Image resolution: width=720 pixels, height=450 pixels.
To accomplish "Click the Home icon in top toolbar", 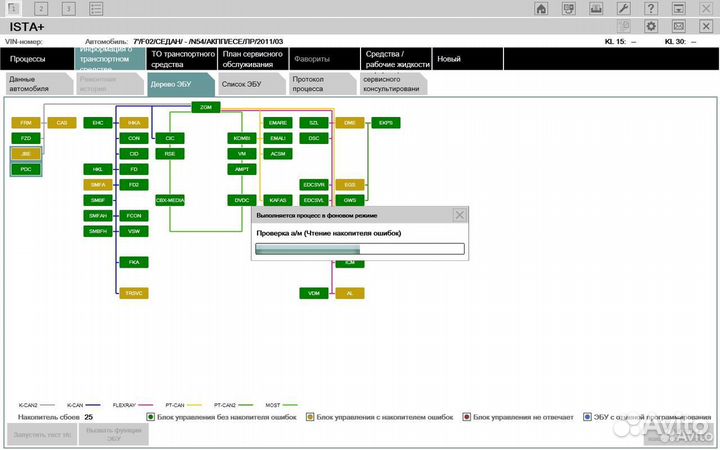I will (x=542, y=9).
